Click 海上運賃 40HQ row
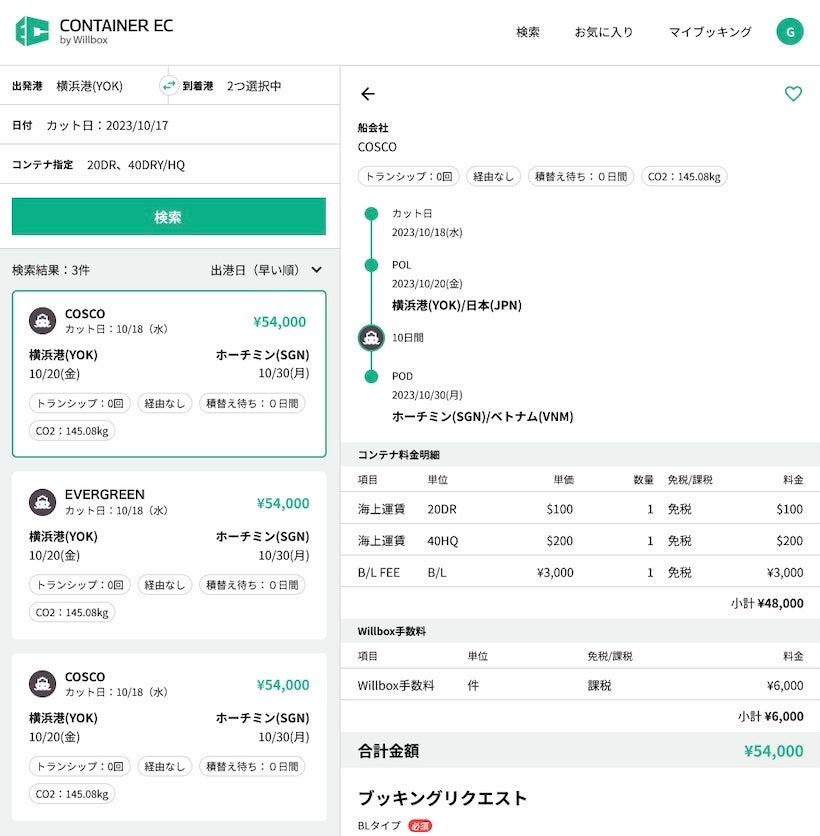This screenshot has width=820, height=836. [580, 541]
